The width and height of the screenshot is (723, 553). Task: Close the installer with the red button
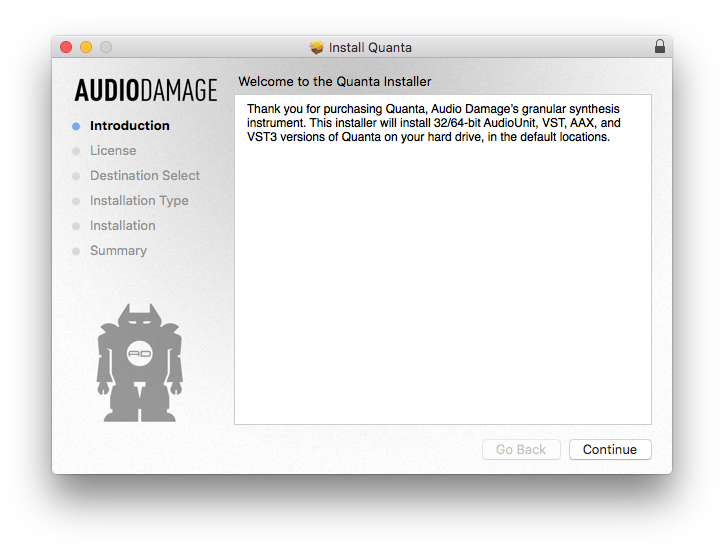(x=66, y=47)
